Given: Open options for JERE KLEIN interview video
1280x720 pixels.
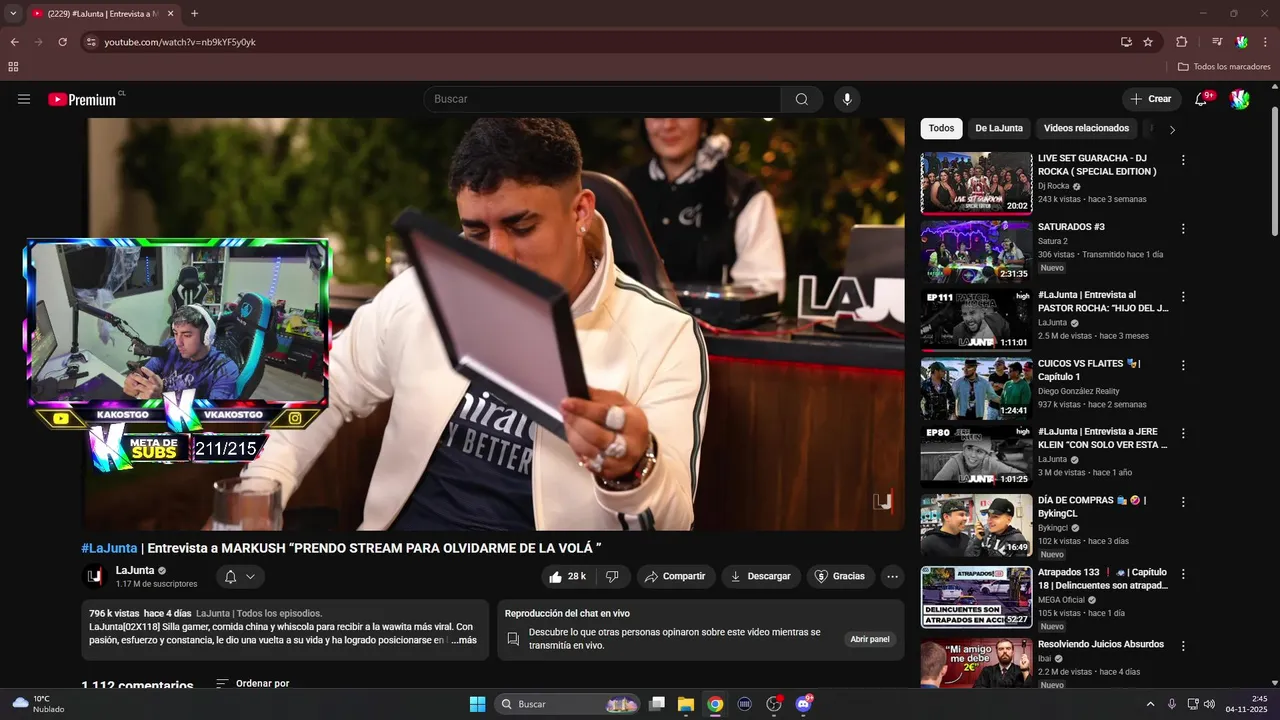Looking at the screenshot, I should pos(1183,434).
